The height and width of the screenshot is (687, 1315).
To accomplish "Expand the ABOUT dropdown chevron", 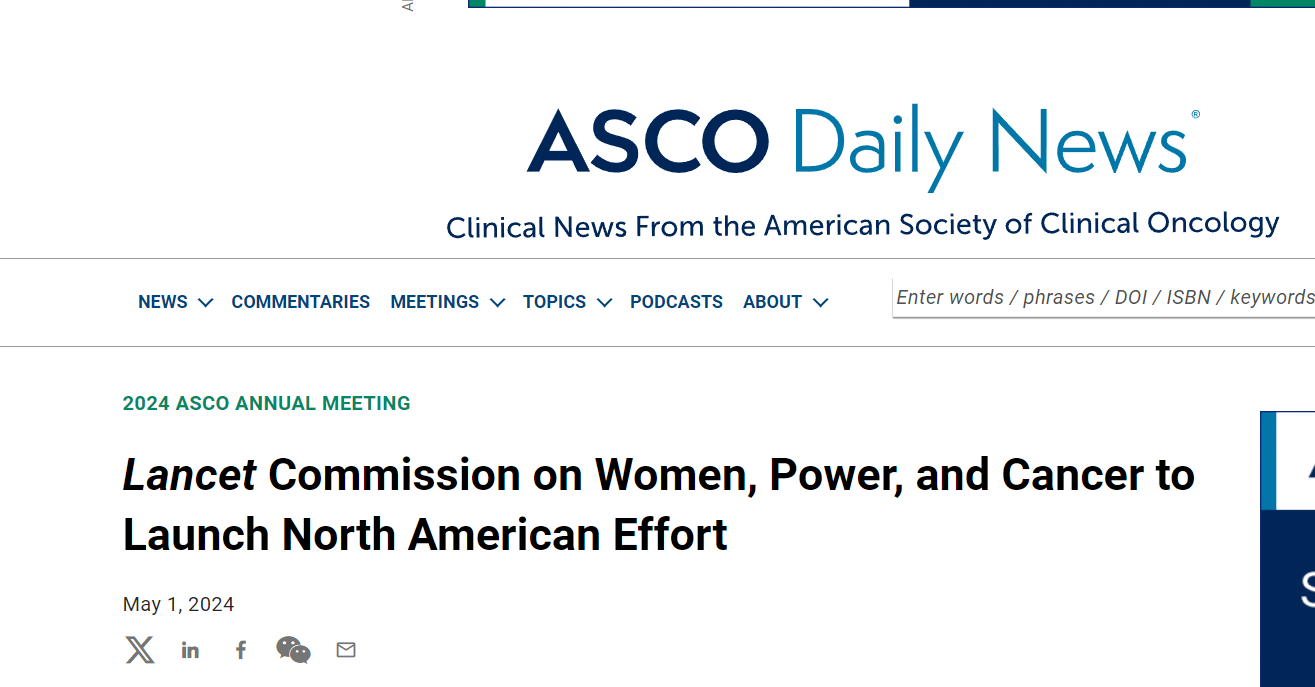I will [x=821, y=302].
